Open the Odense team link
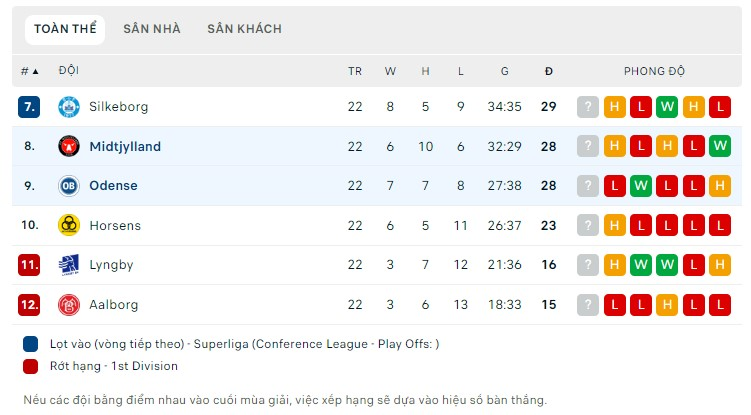The height and width of the screenshot is (415, 751). (x=114, y=185)
